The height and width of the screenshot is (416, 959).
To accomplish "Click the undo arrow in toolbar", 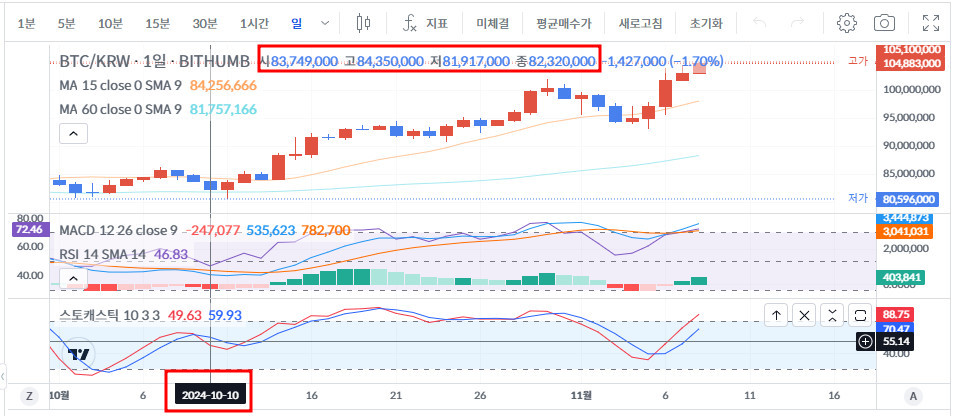I will pos(761,22).
